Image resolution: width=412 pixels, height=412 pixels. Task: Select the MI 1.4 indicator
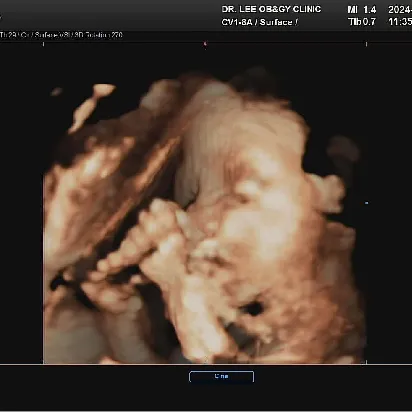pos(362,10)
